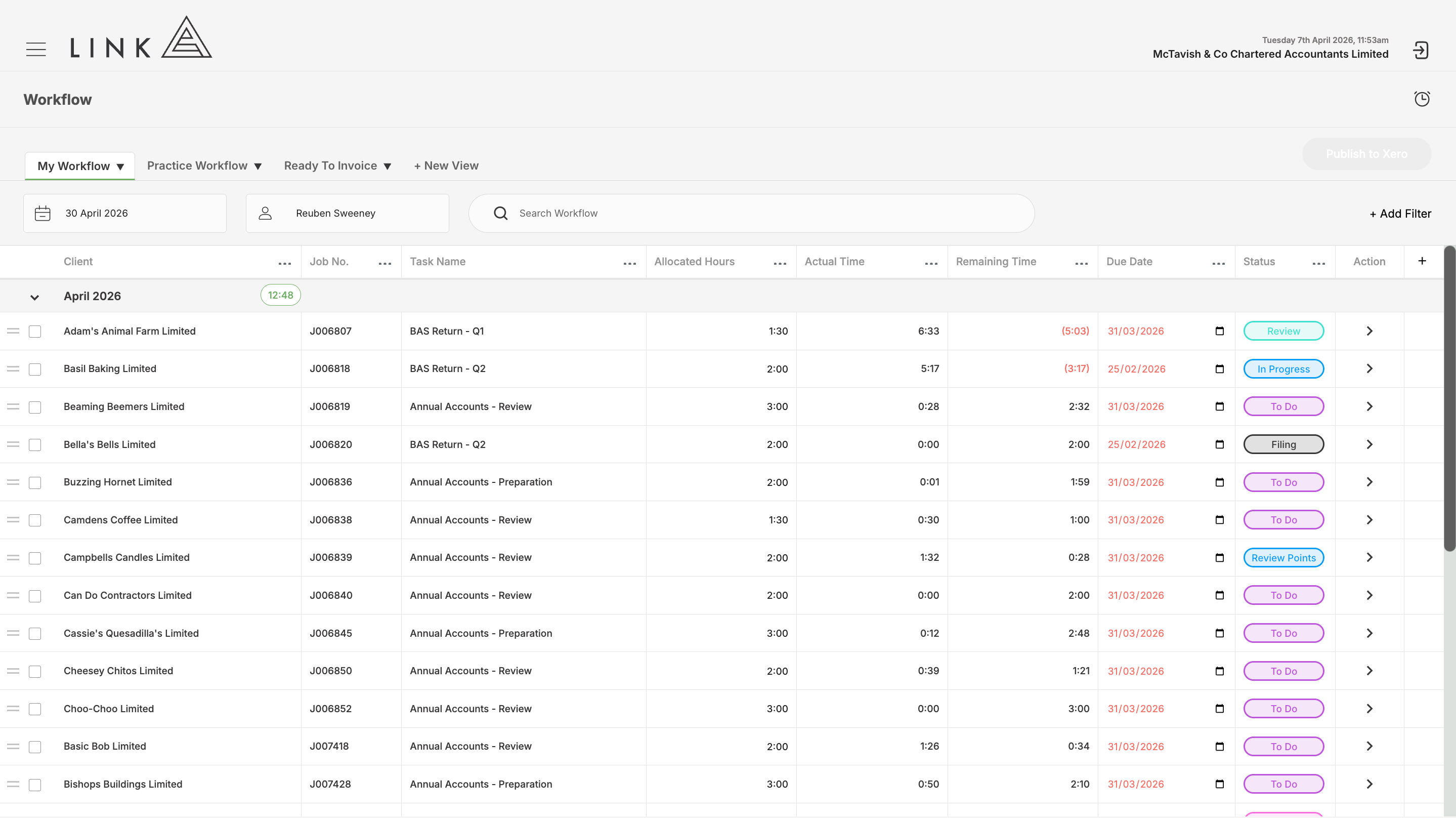Click the search magnifier icon
Viewport: 1456px width, 818px height.
point(500,213)
